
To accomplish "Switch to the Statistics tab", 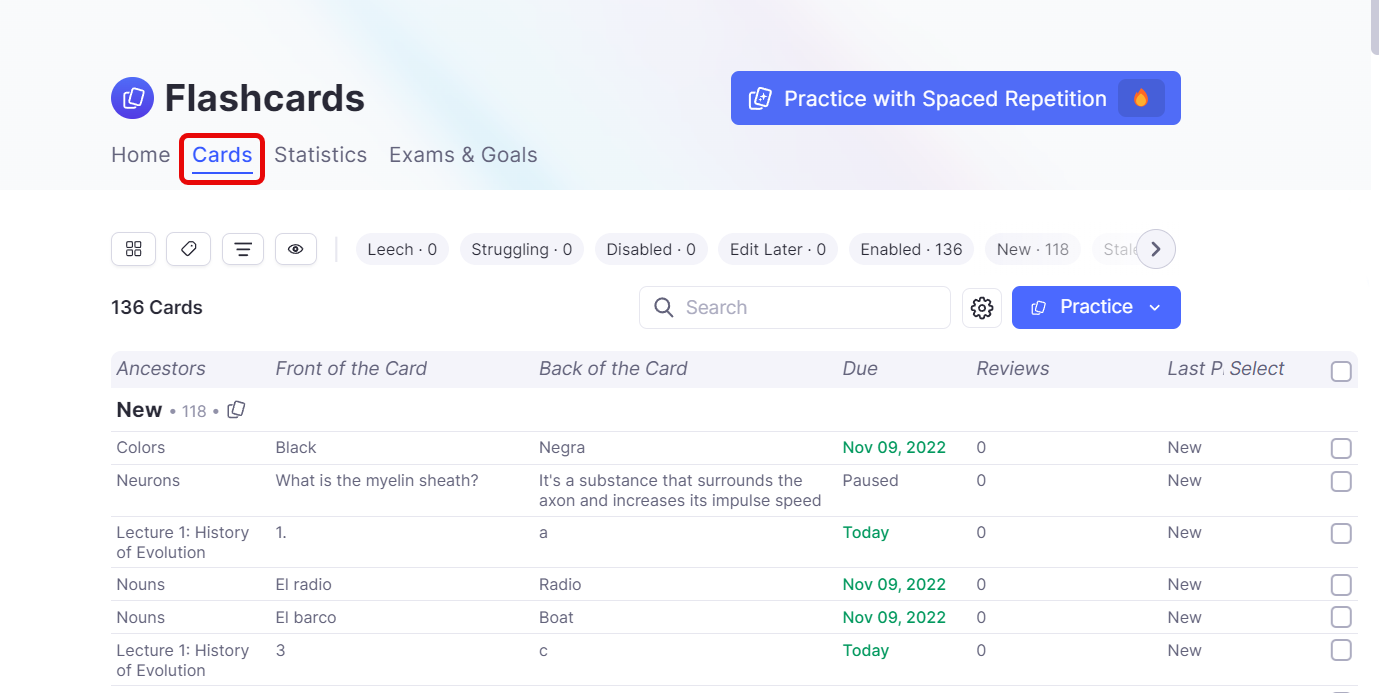I will click(x=320, y=155).
